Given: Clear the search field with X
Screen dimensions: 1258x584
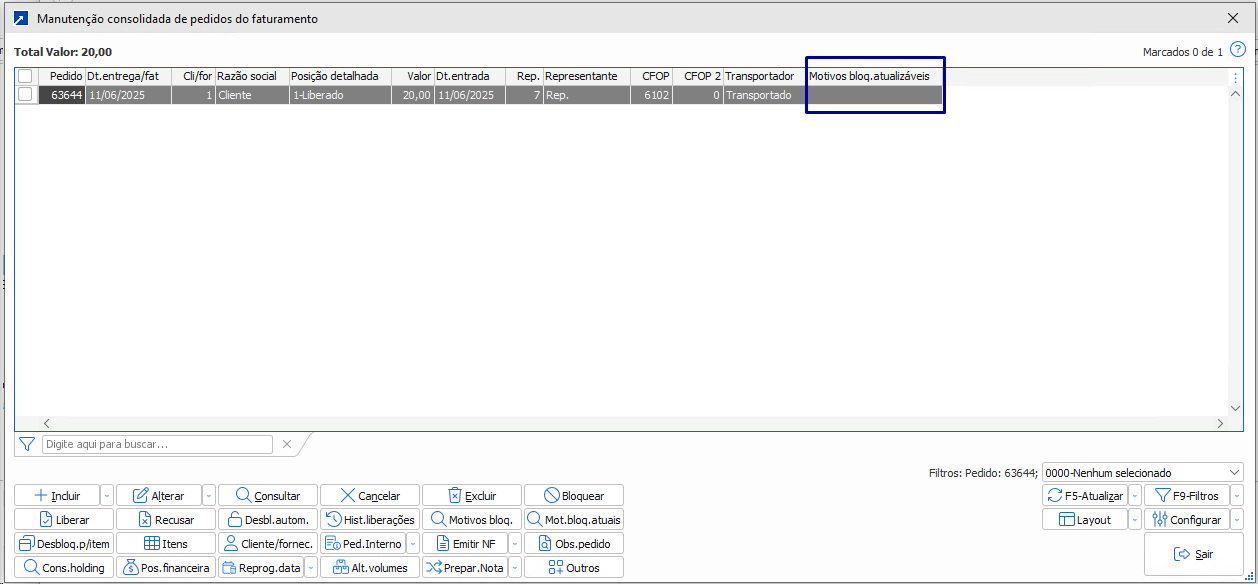Looking at the screenshot, I should [x=287, y=444].
